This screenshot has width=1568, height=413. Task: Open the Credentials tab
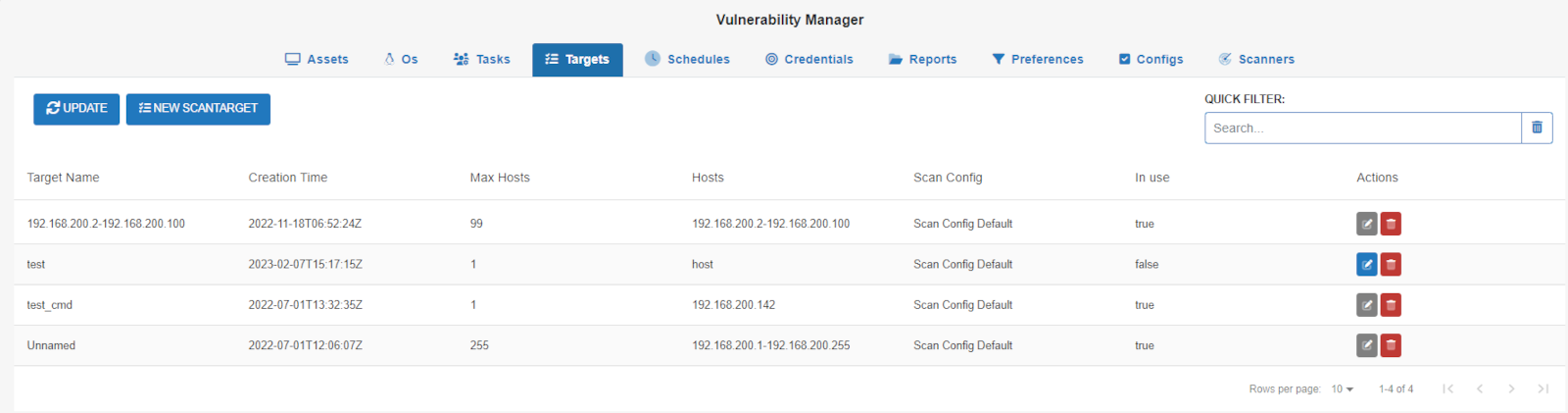tap(809, 59)
